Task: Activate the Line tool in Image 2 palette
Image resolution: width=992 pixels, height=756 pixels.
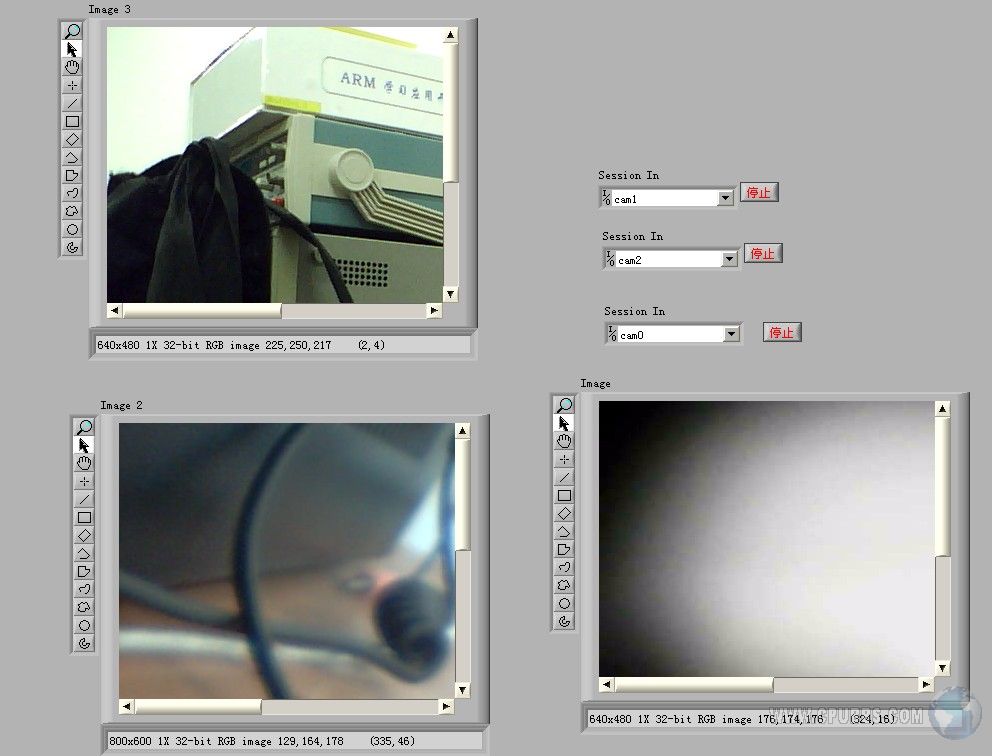Action: (x=84, y=499)
